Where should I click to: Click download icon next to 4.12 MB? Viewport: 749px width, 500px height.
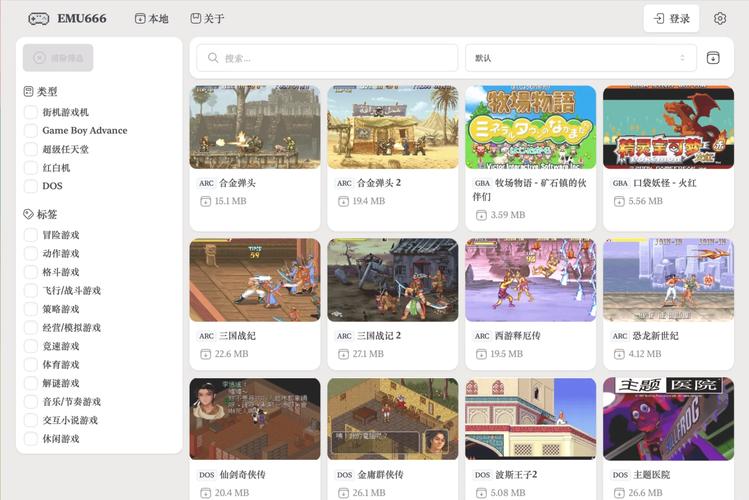(619, 354)
